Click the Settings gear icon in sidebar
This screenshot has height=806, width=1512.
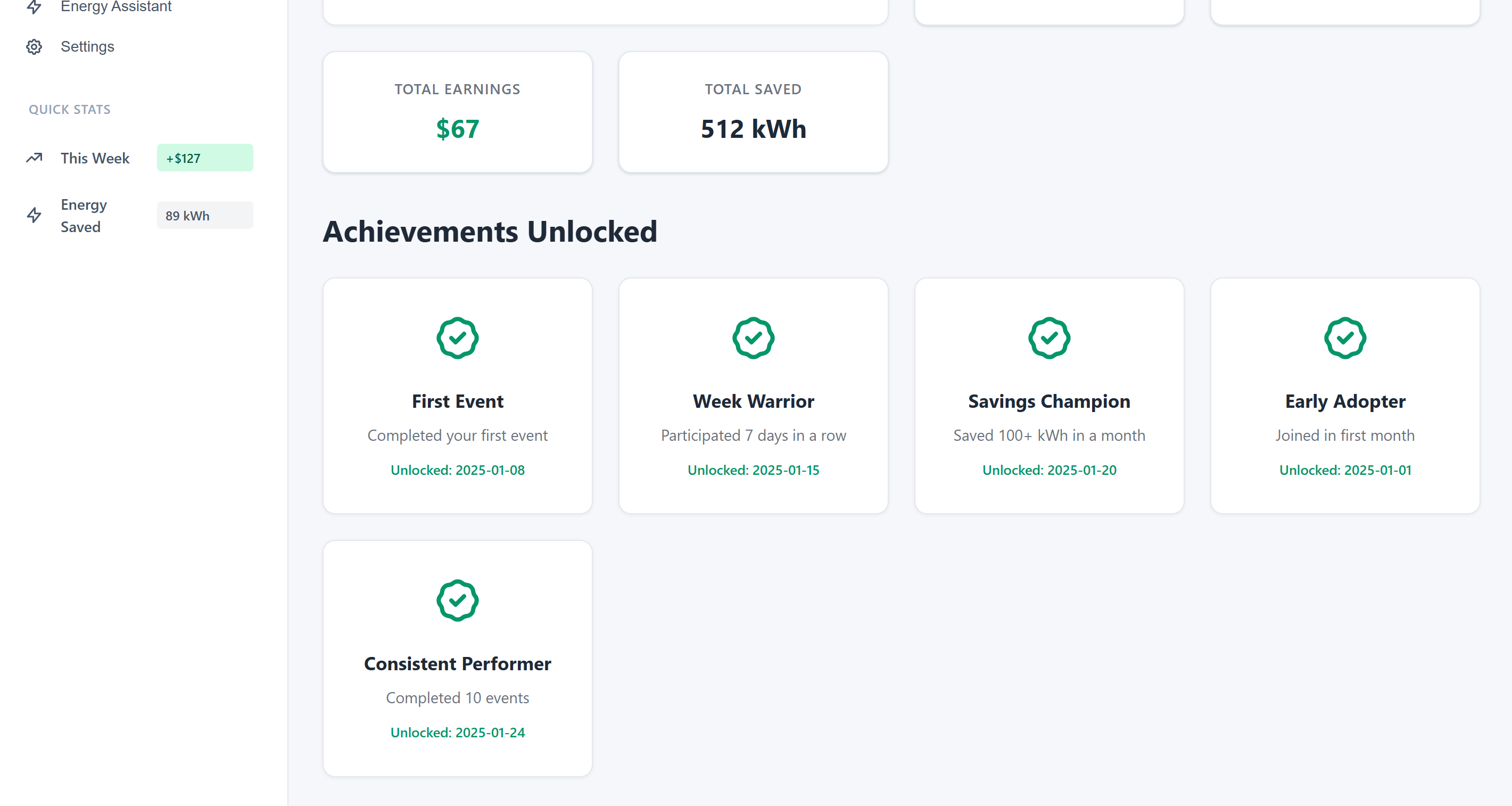tap(34, 47)
